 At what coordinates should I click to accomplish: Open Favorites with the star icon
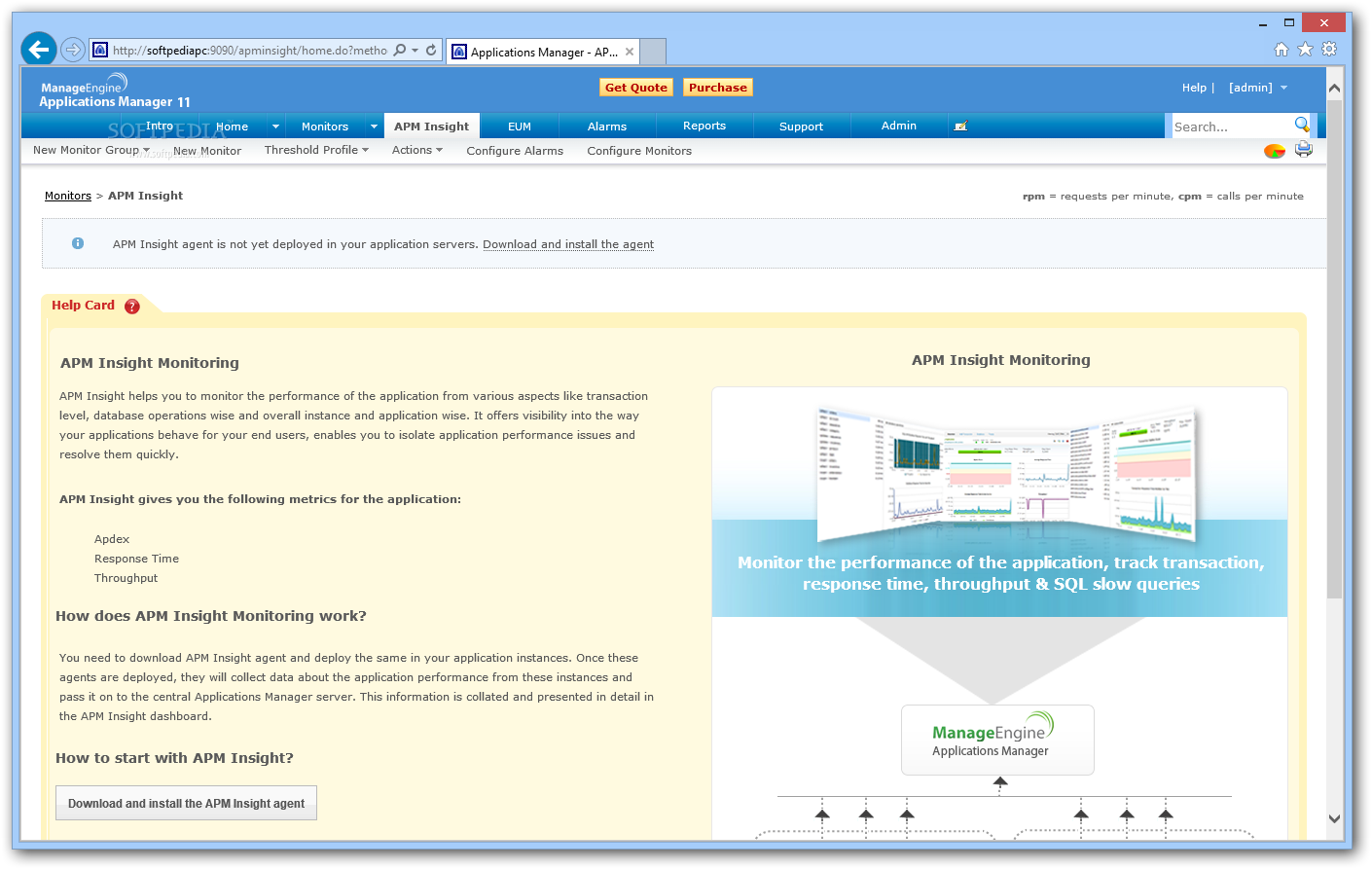1305,50
